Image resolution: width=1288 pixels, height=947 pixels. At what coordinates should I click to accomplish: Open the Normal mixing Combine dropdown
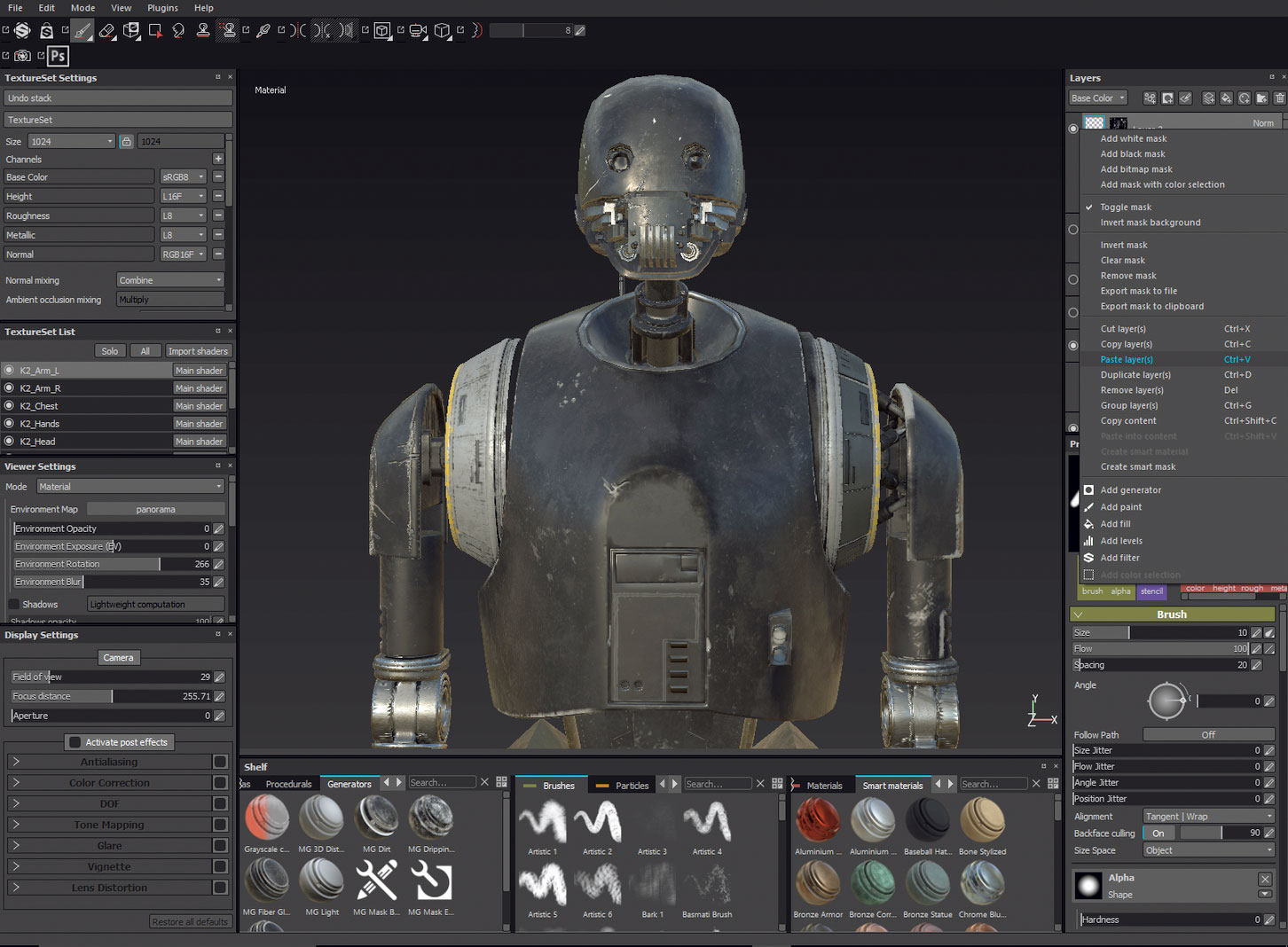click(x=170, y=280)
